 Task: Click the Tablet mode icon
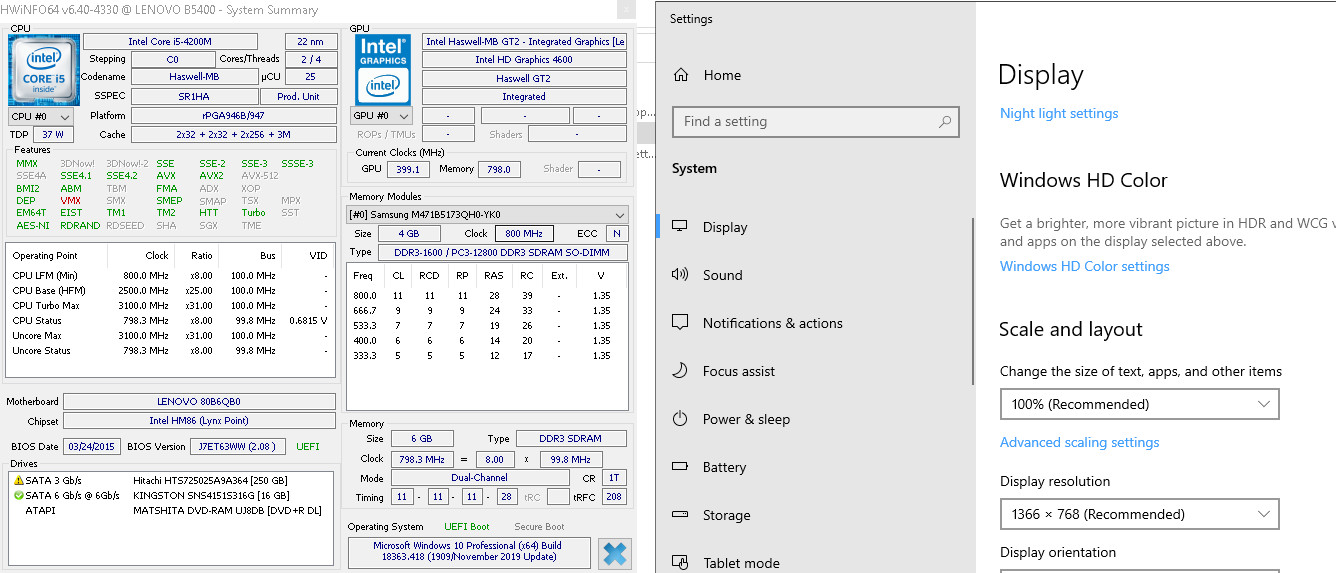[681, 563]
